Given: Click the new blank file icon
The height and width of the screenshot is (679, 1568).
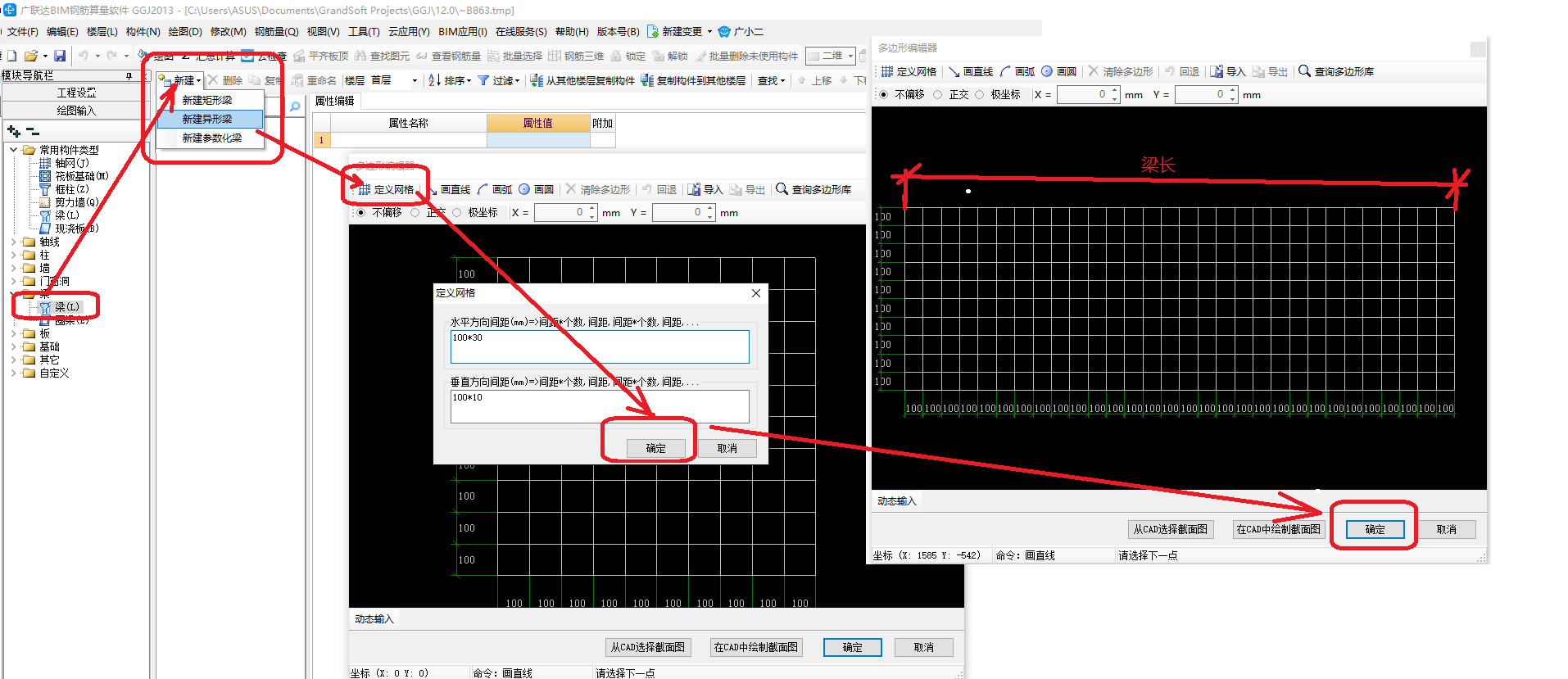Looking at the screenshot, I should pyautogui.click(x=11, y=56).
